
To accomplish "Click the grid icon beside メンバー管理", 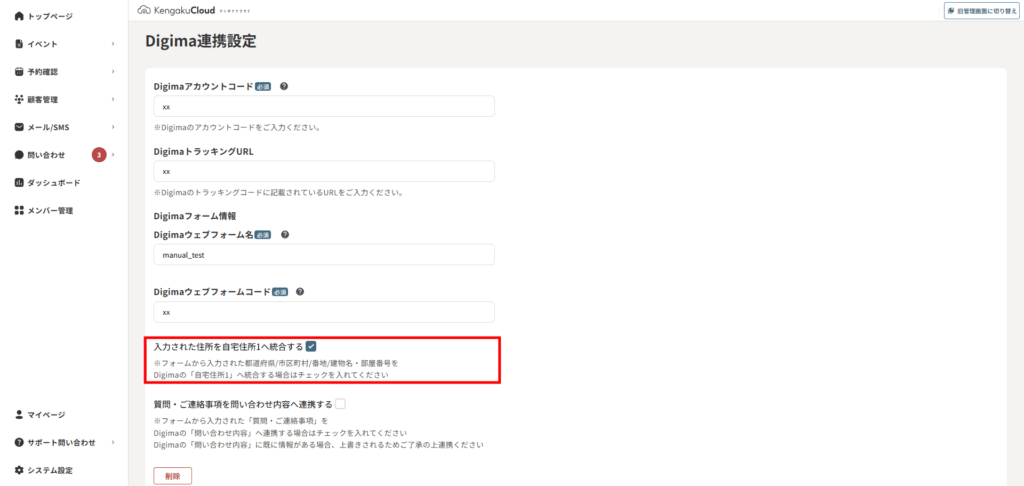I will (x=19, y=210).
